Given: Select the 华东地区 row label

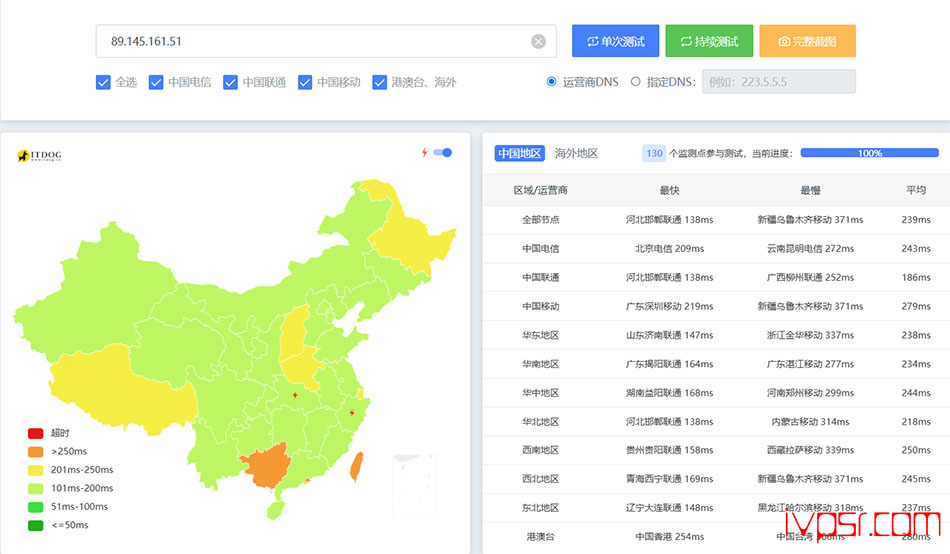Looking at the screenshot, I should pos(540,335).
